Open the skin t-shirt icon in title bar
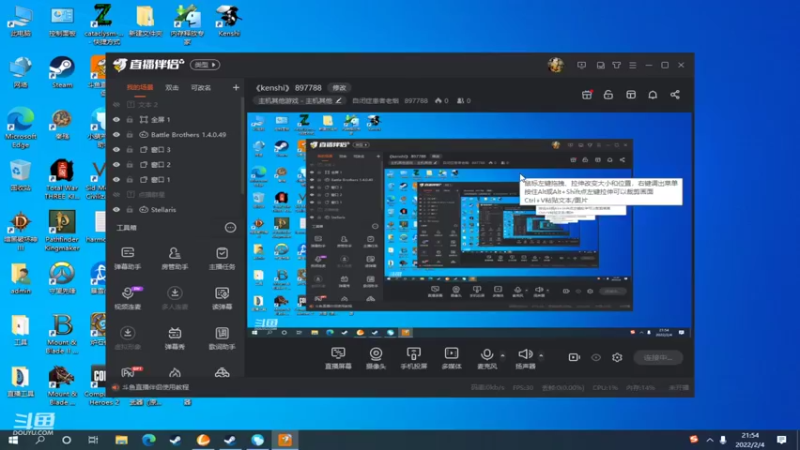This screenshot has height=450, width=800. [617, 65]
